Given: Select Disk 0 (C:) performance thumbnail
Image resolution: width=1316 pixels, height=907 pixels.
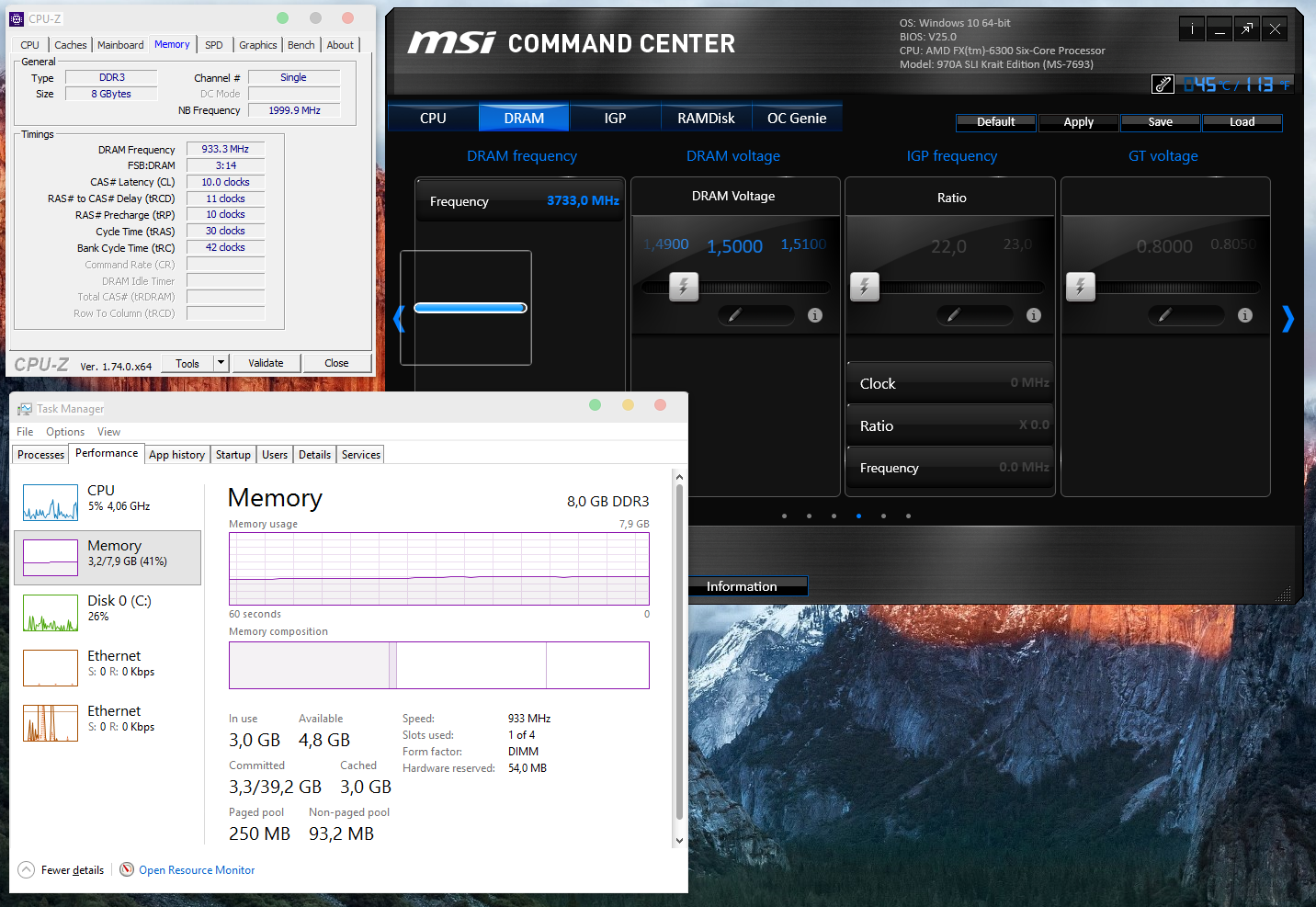Looking at the screenshot, I should (51, 613).
